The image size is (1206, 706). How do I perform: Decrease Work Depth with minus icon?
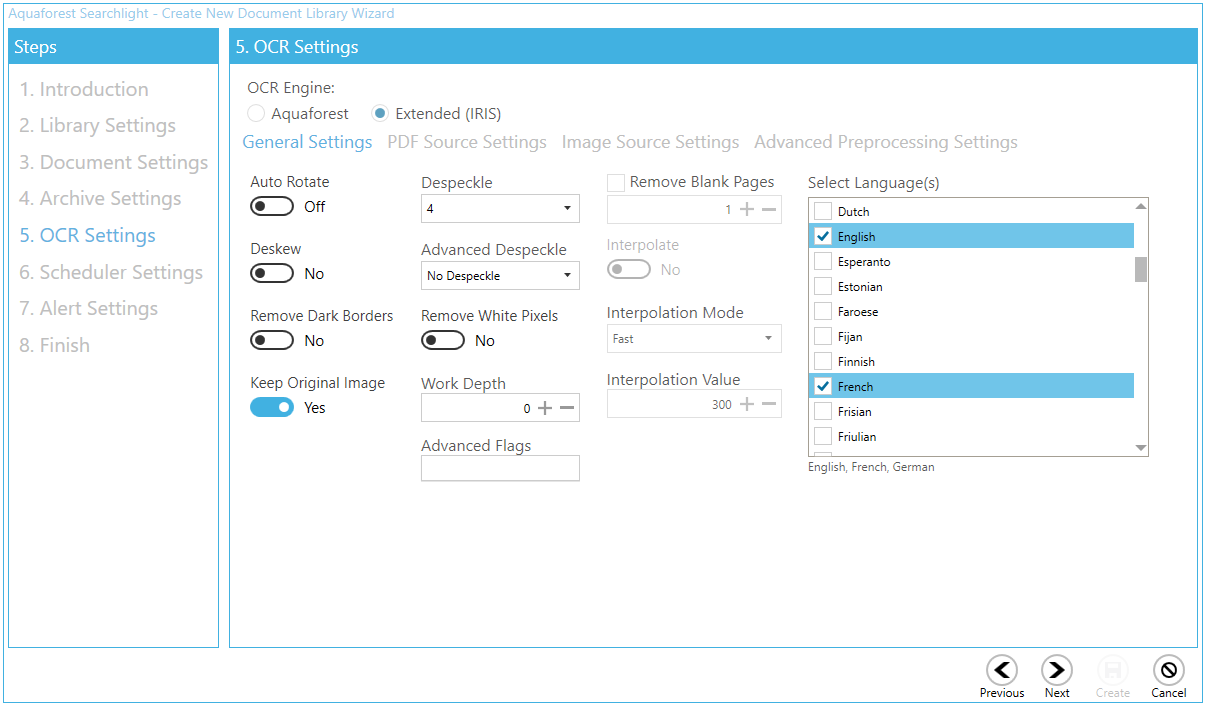[x=567, y=408]
